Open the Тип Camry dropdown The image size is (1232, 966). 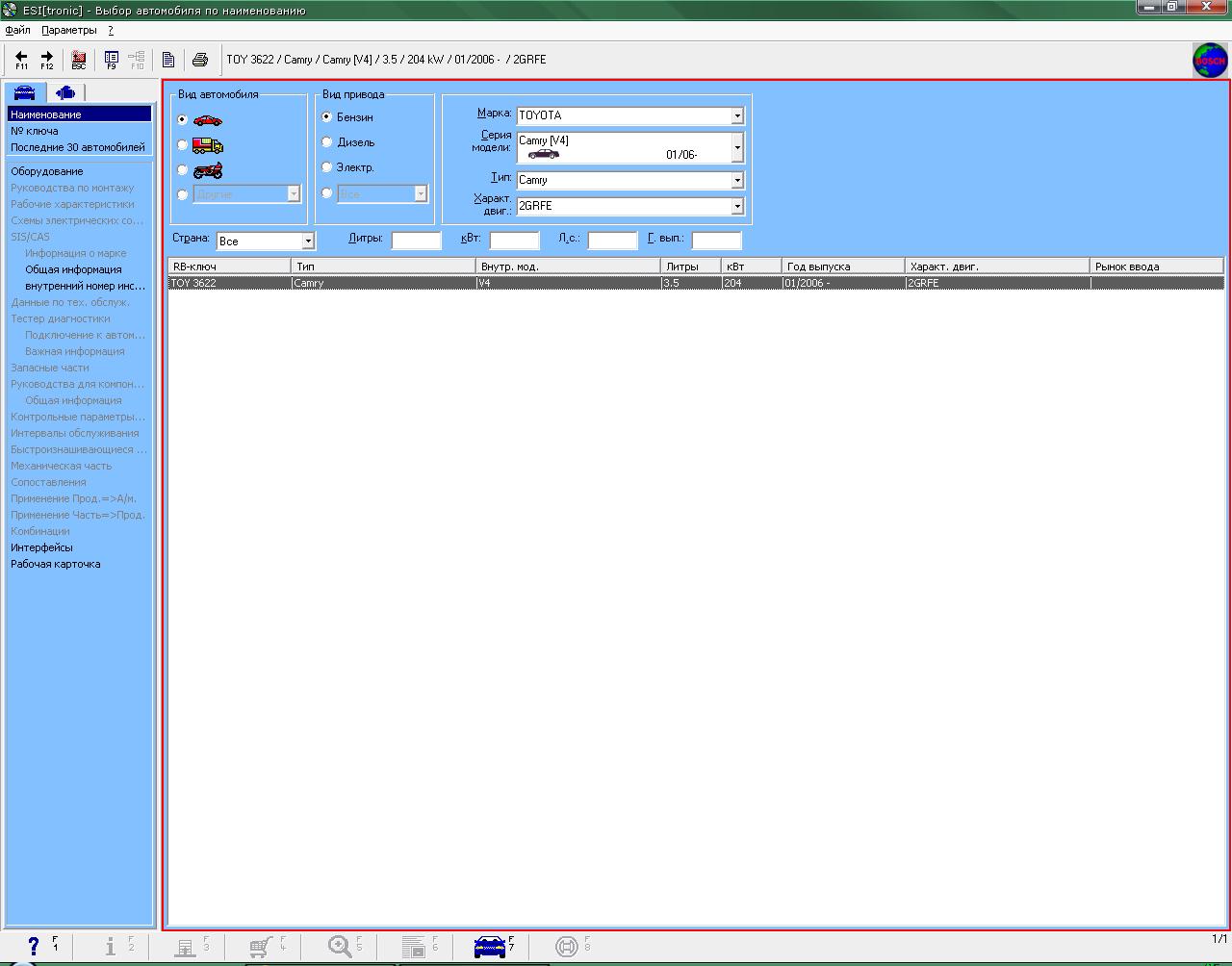[737, 180]
